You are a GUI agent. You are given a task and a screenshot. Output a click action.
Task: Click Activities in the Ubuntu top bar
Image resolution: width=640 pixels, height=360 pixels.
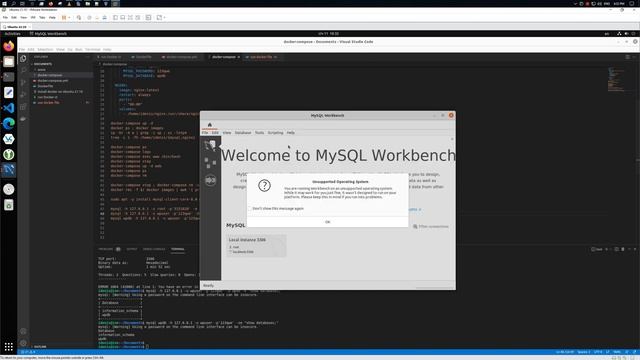(12, 34)
